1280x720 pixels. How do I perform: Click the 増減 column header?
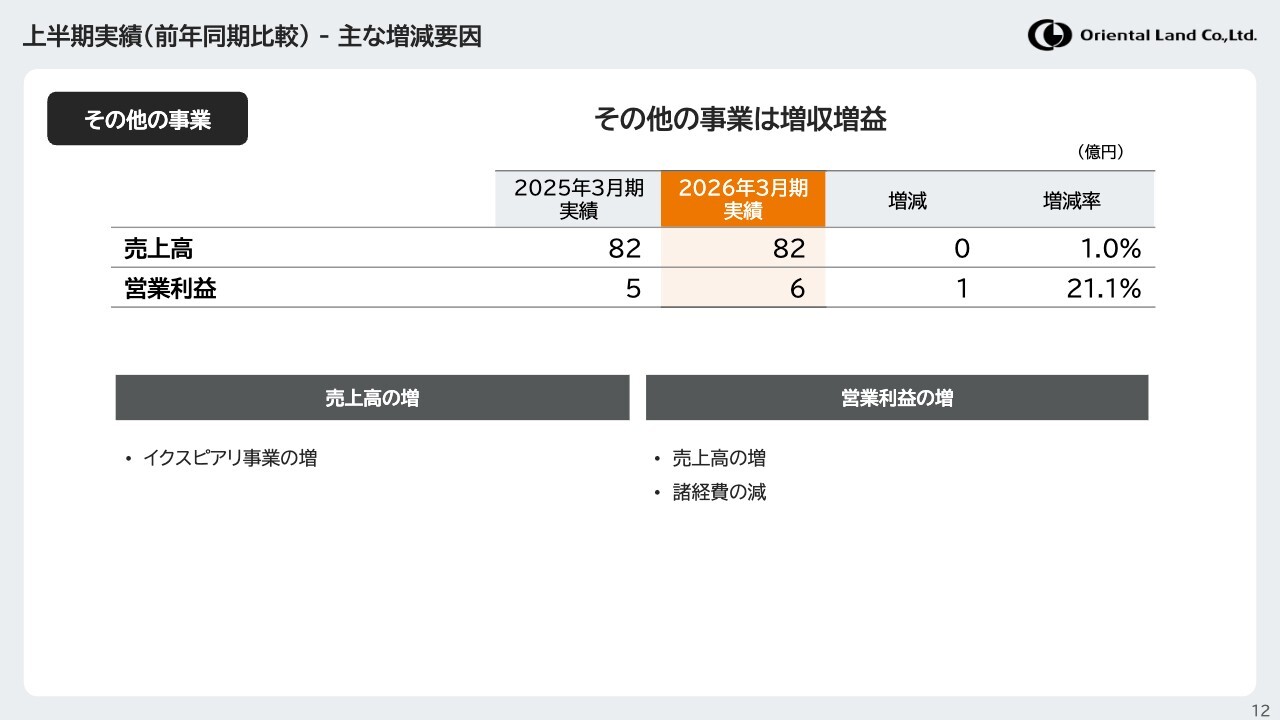pyautogui.click(x=907, y=201)
